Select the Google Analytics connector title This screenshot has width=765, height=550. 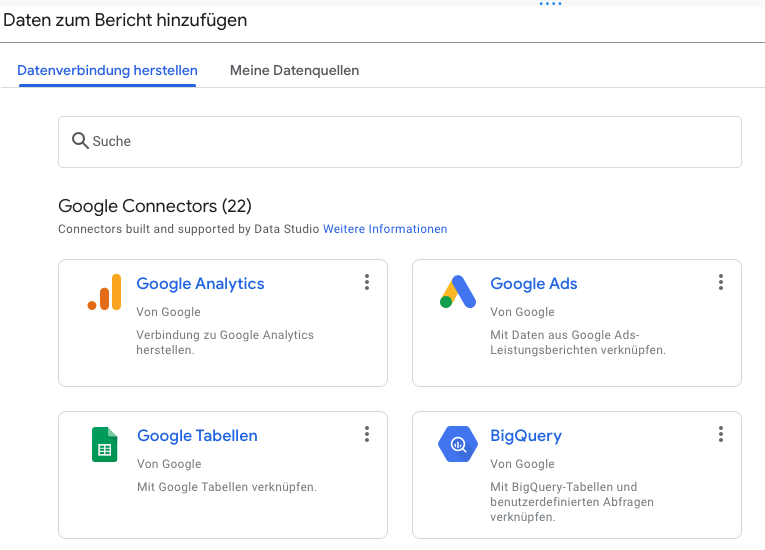tap(200, 284)
